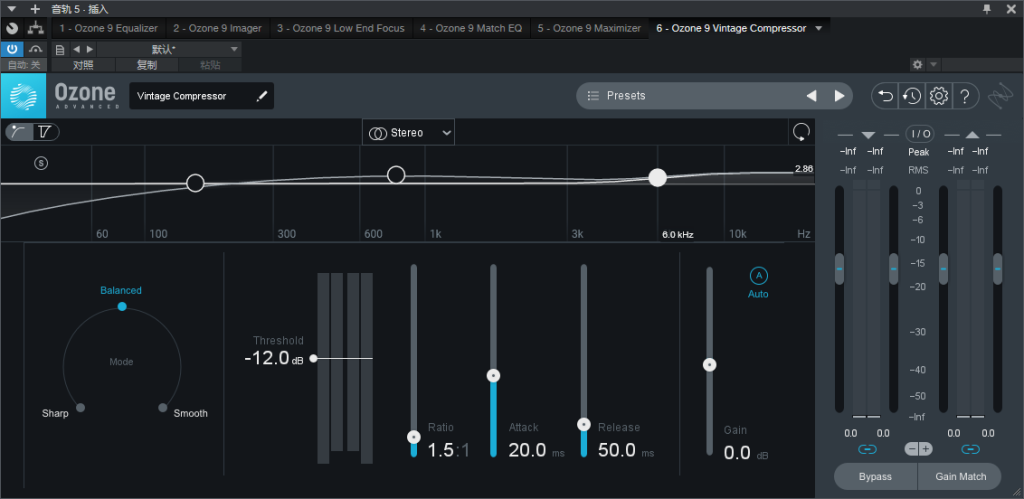1024x499 pixels.
Task: Click the Threshold handle at -12.0 dB
Action: 313,358
